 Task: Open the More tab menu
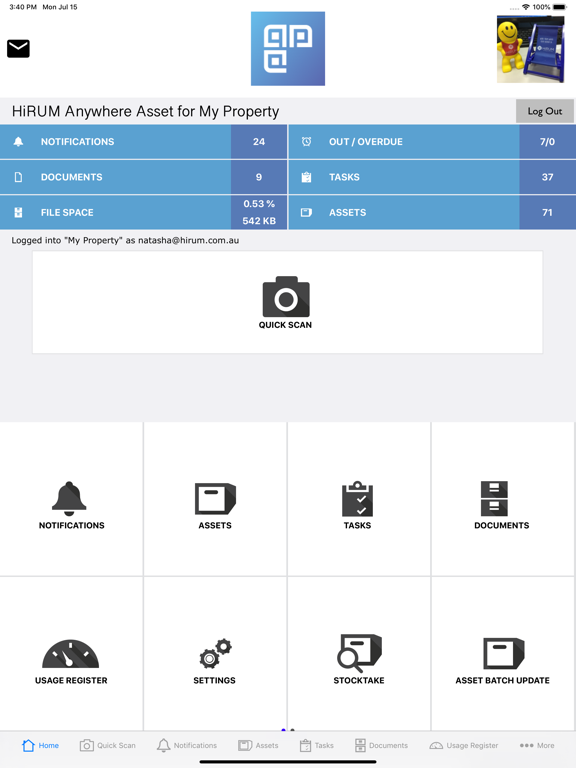[x=537, y=745]
